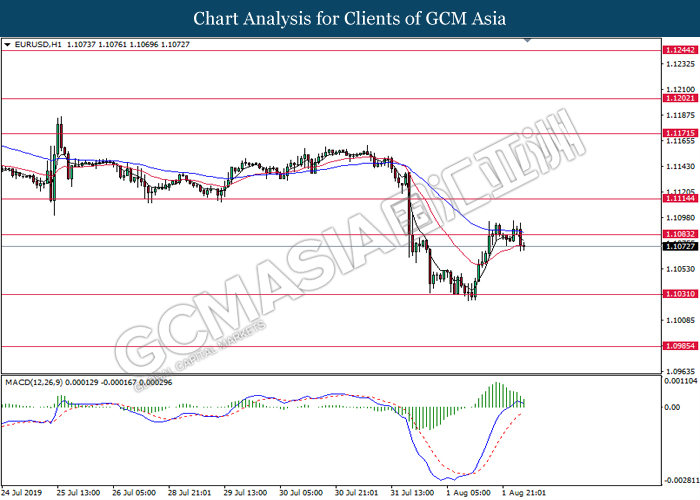The height and width of the screenshot is (500, 700).
Task: Select the 1.11144 red price level label
Action: (680, 199)
